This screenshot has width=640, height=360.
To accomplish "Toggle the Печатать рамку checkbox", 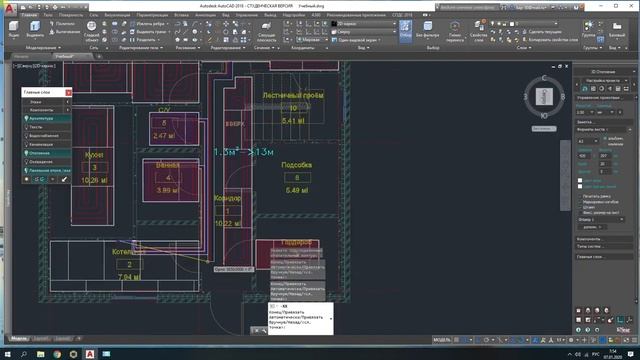I will [x=580, y=196].
